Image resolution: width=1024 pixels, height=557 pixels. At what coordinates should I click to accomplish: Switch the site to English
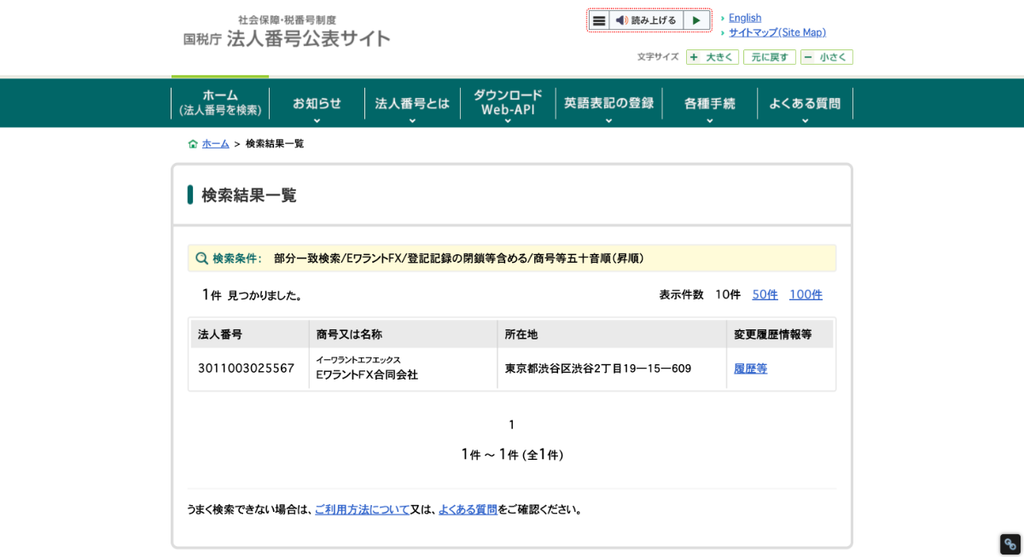tap(744, 18)
